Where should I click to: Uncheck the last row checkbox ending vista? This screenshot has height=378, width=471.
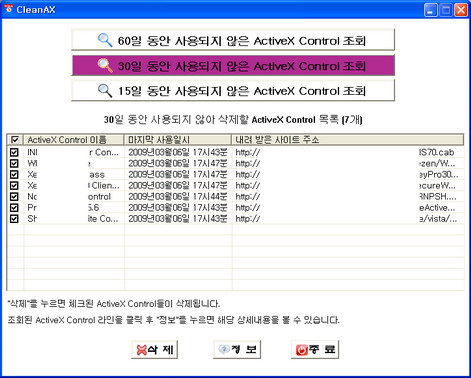click(x=14, y=219)
